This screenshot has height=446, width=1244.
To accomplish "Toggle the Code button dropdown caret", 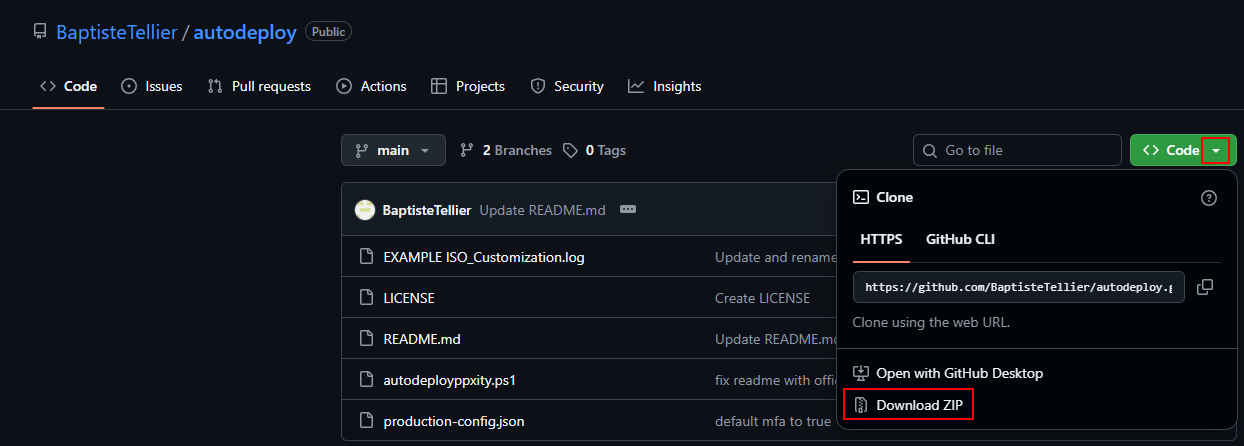I will click(x=1215, y=150).
